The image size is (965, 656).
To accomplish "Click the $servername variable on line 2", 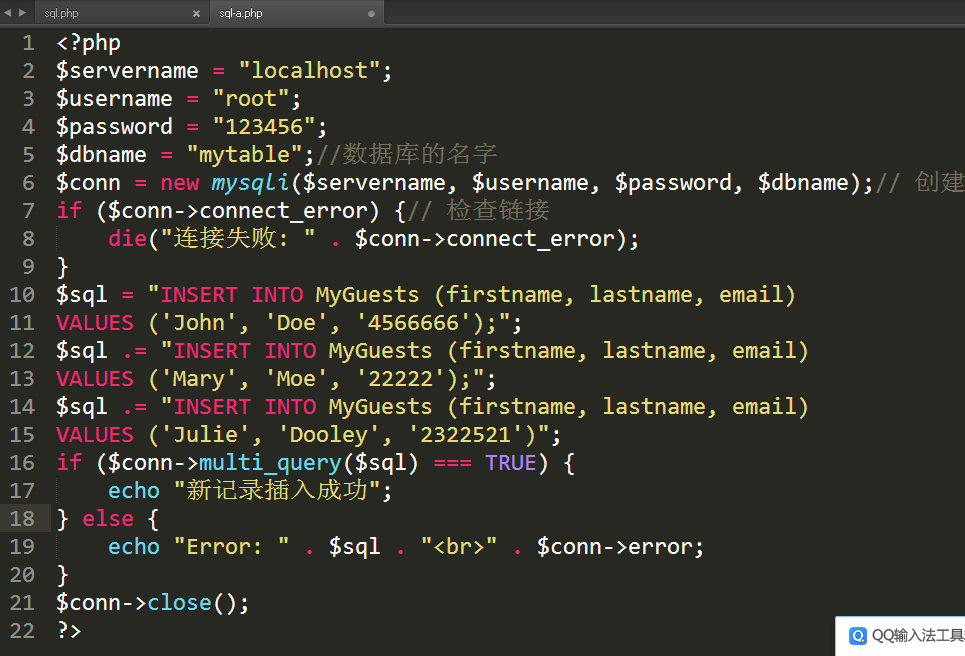I will coord(127,71).
